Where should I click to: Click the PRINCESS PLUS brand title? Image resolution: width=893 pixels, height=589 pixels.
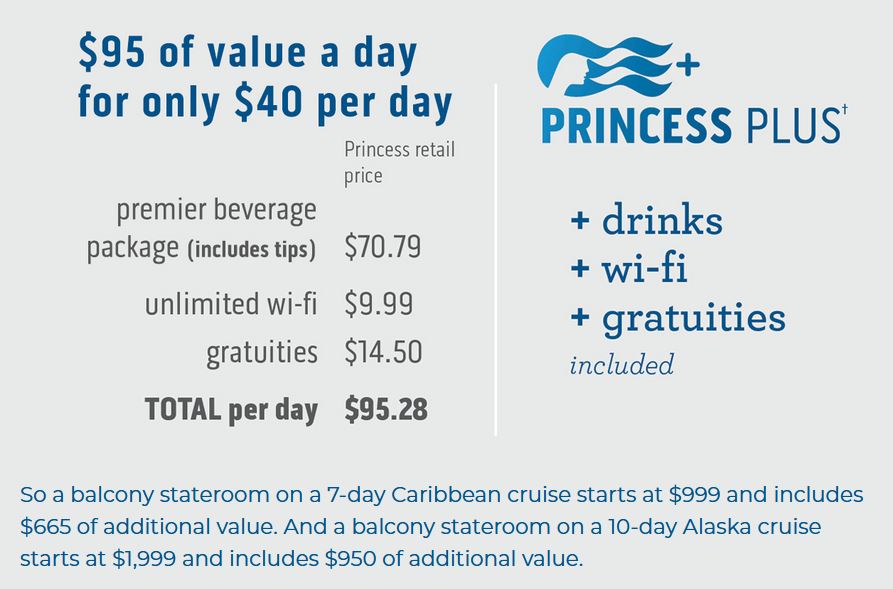(691, 125)
